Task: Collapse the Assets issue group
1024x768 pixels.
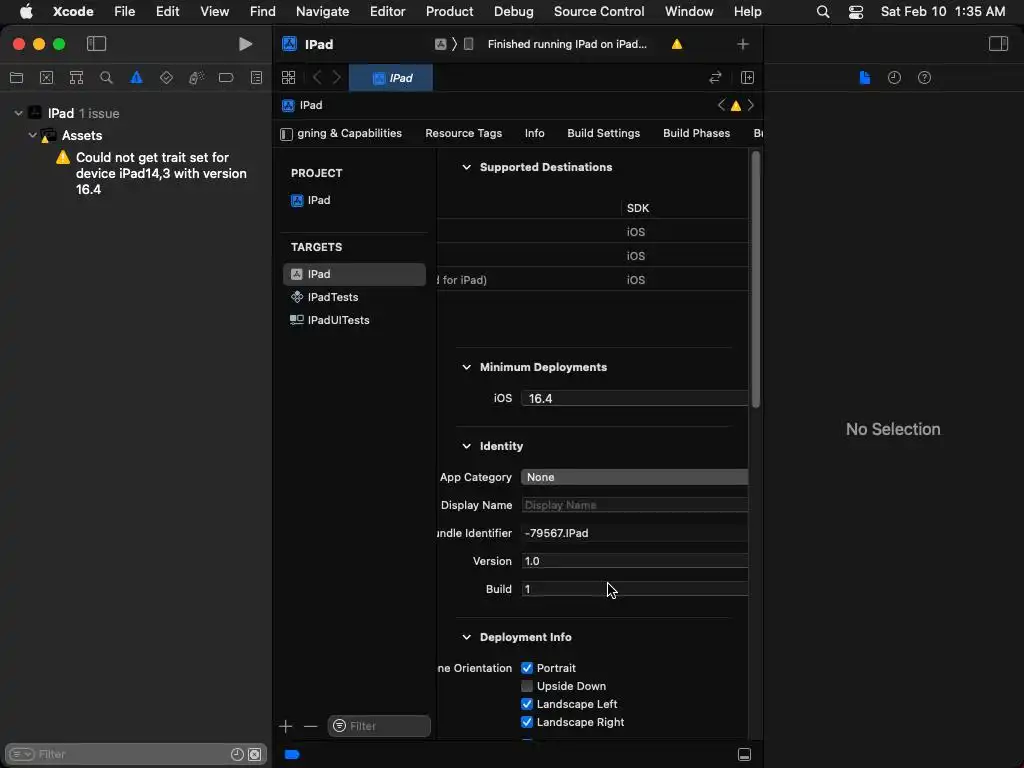Action: click(32, 135)
